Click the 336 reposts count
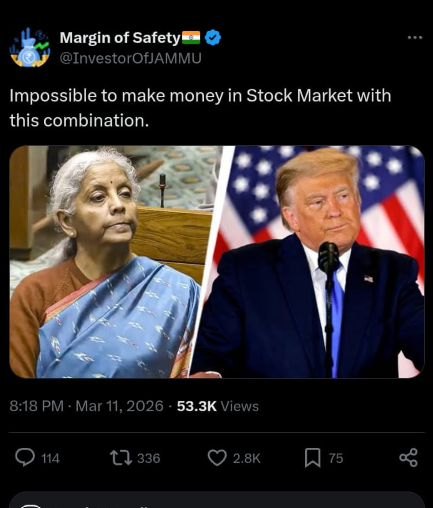This screenshot has width=433, height=508. [x=149, y=458]
